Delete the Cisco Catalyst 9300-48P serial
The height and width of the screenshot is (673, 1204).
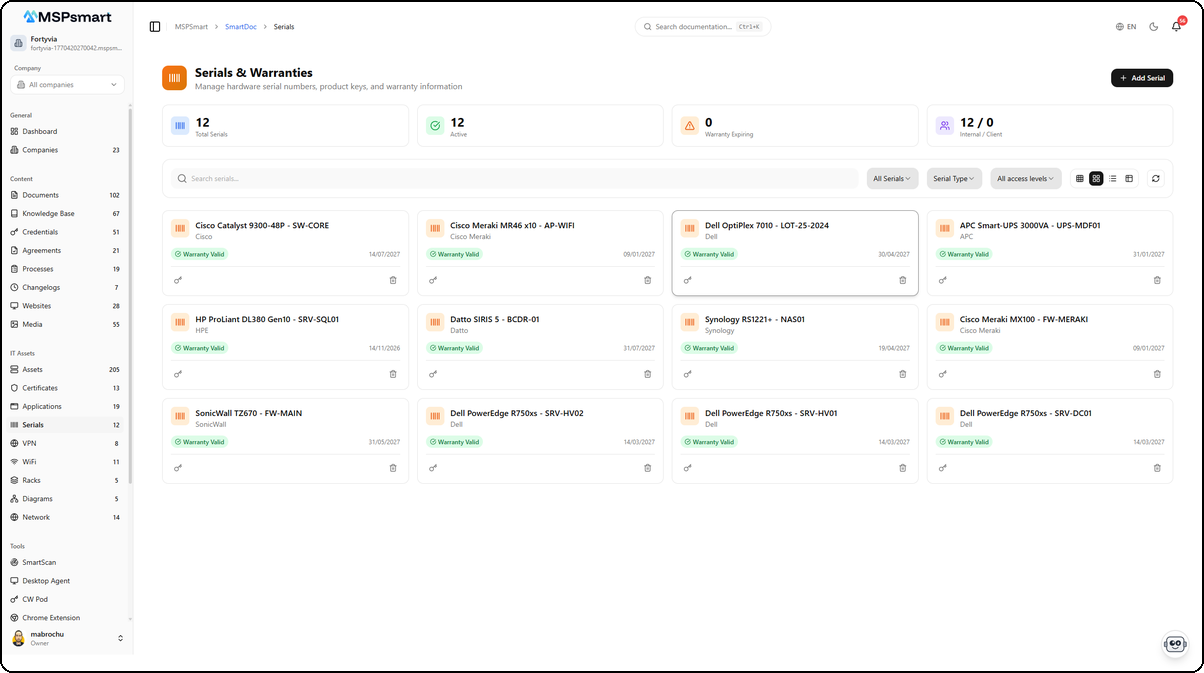[393, 280]
